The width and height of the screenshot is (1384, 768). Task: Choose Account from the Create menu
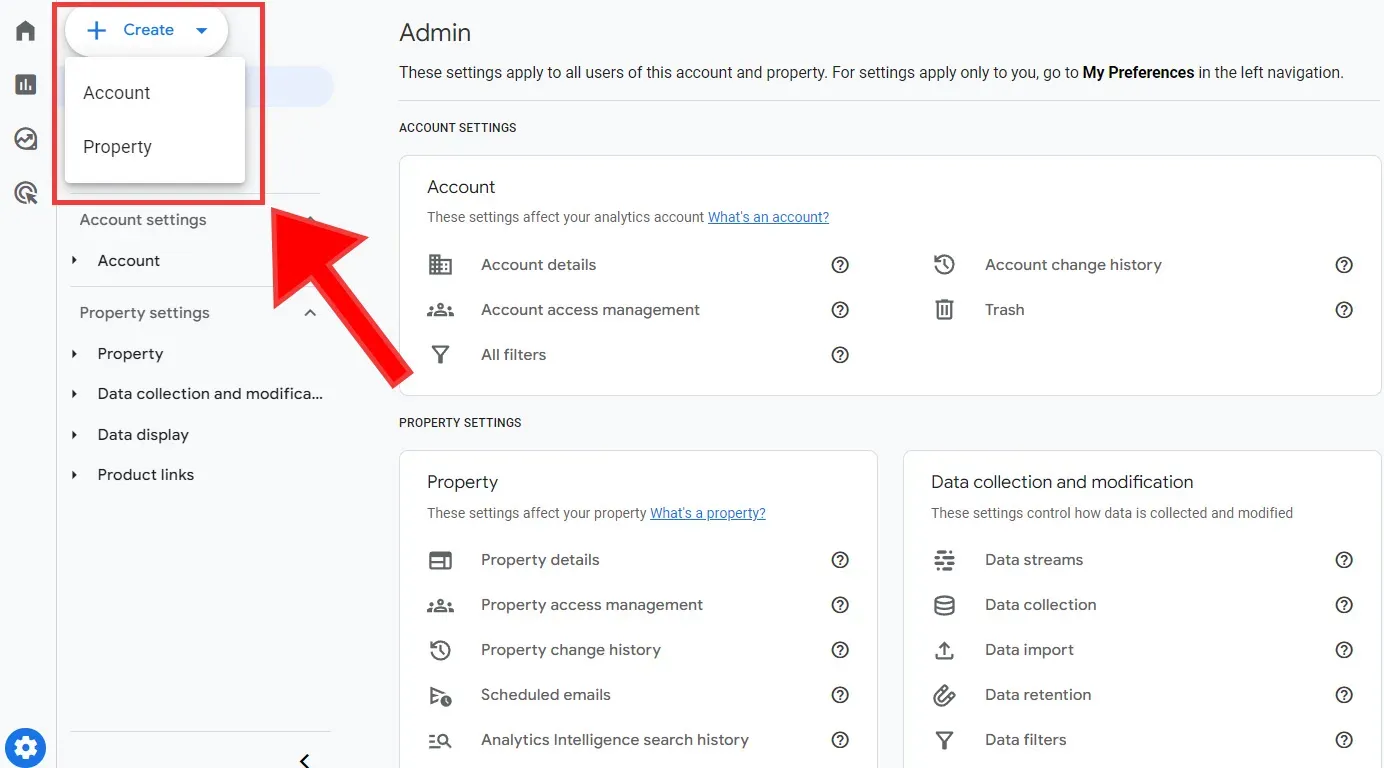click(x=155, y=93)
